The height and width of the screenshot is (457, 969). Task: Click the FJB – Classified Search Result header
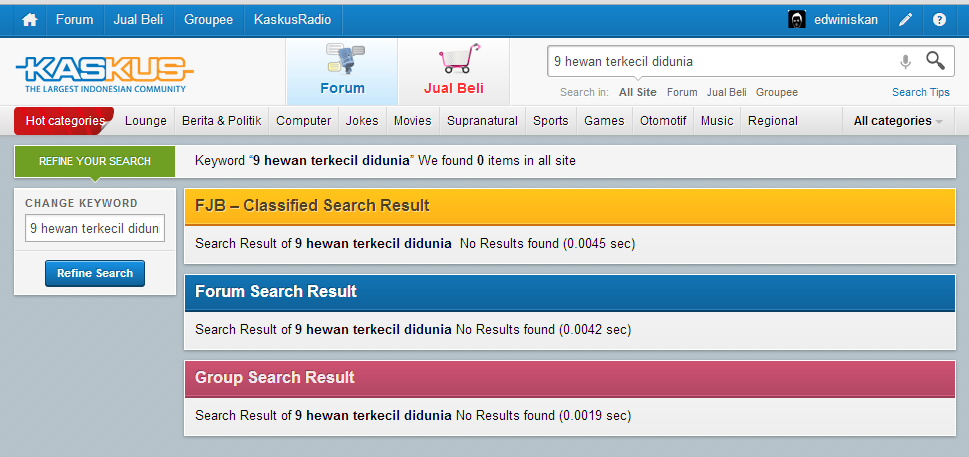click(x=569, y=206)
